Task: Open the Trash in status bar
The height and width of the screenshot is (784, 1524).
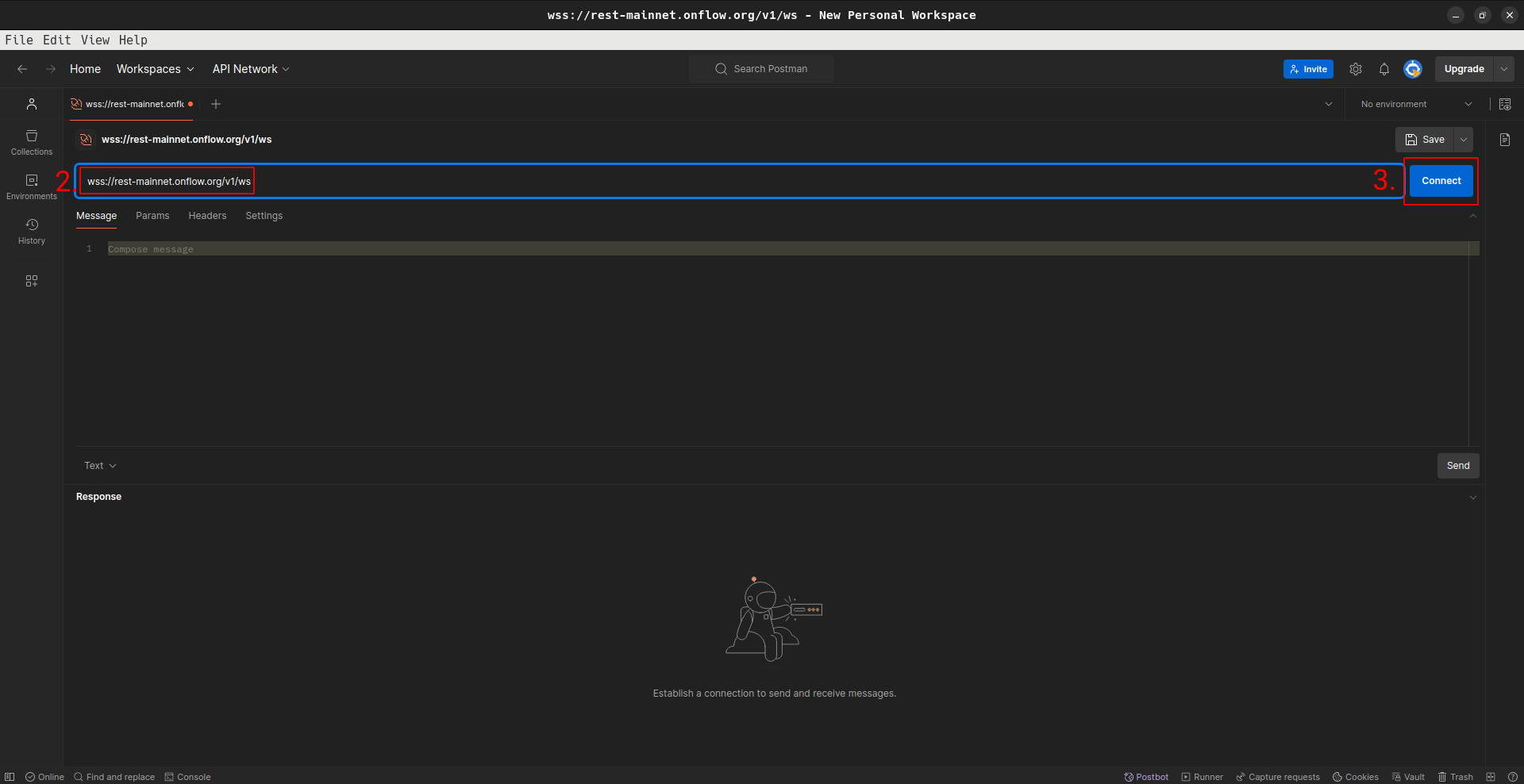Action: (1455, 777)
